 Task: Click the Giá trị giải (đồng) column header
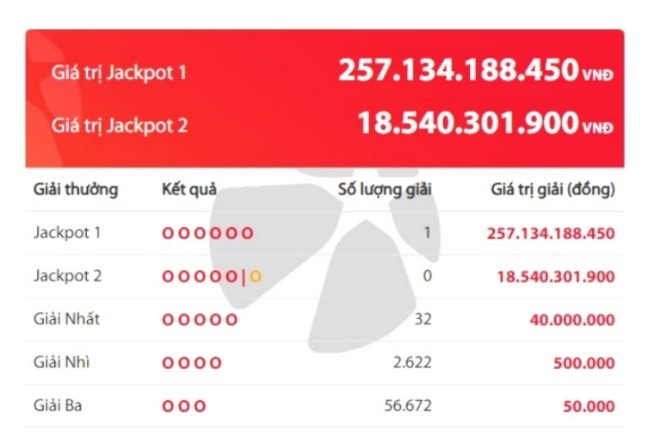tap(553, 189)
